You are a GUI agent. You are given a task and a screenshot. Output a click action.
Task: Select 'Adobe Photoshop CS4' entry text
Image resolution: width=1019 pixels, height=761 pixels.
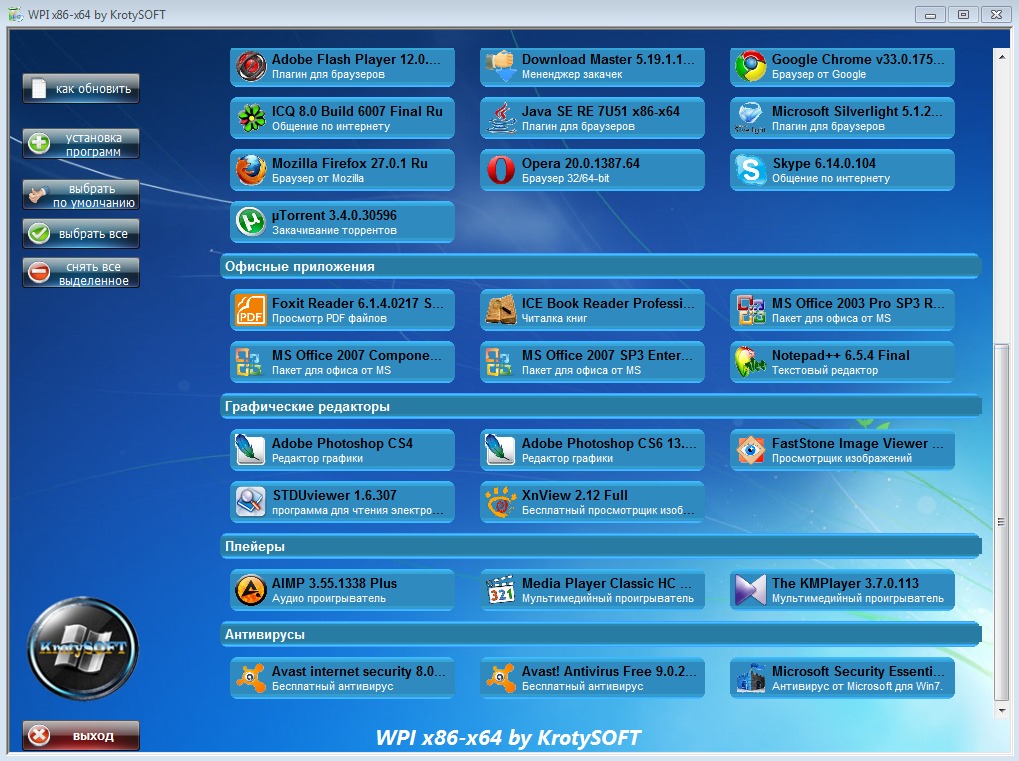(x=342, y=443)
